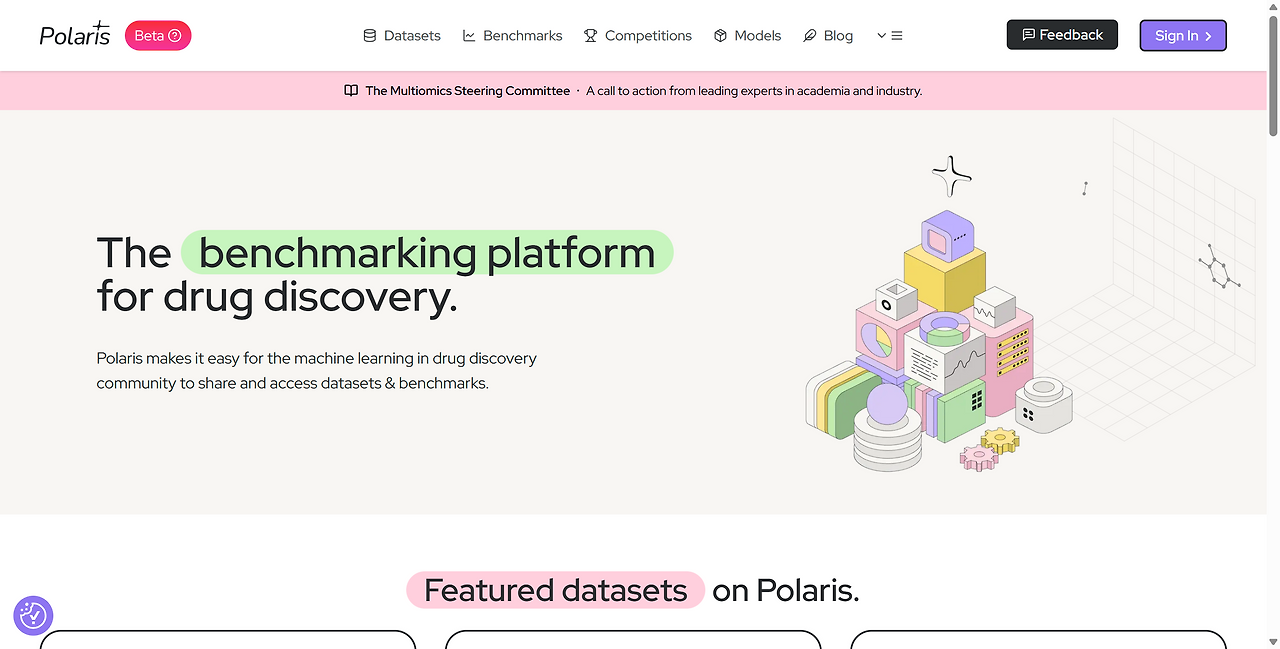Click 'A call to action' banner text

(754, 90)
